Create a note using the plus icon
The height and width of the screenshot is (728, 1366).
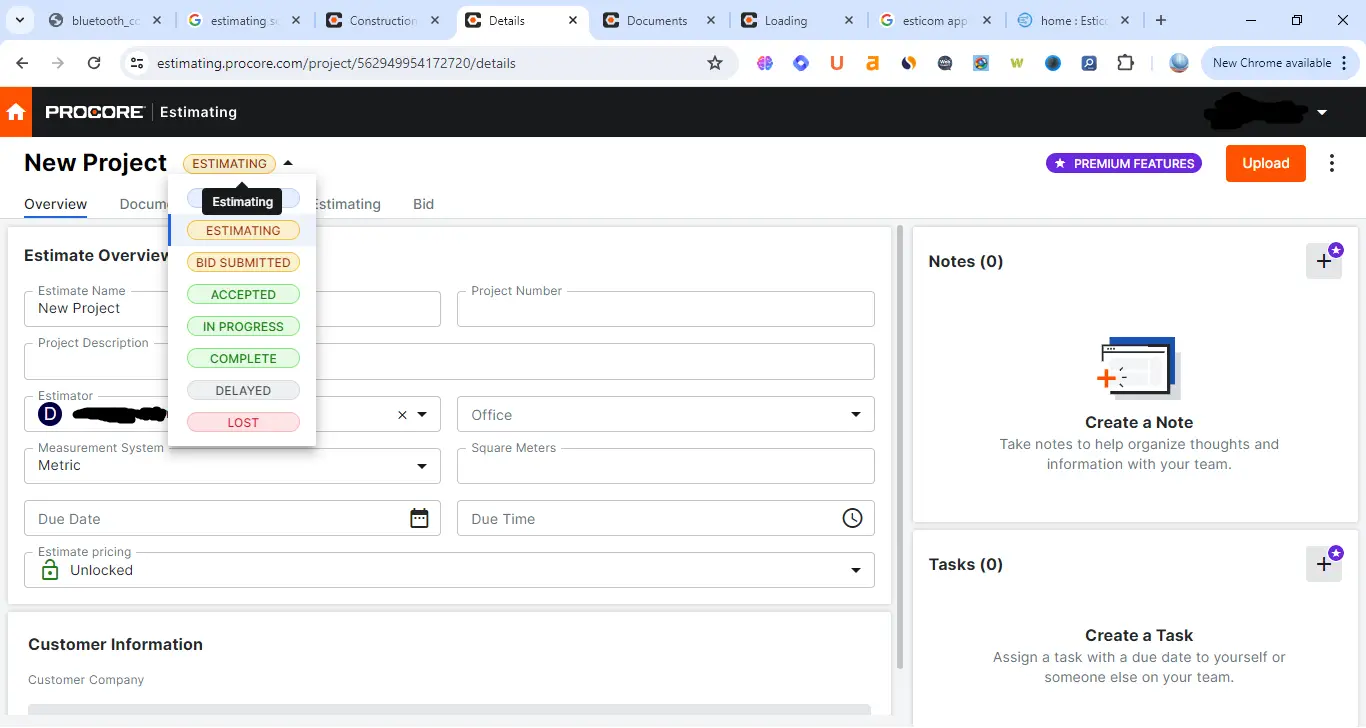point(1324,260)
